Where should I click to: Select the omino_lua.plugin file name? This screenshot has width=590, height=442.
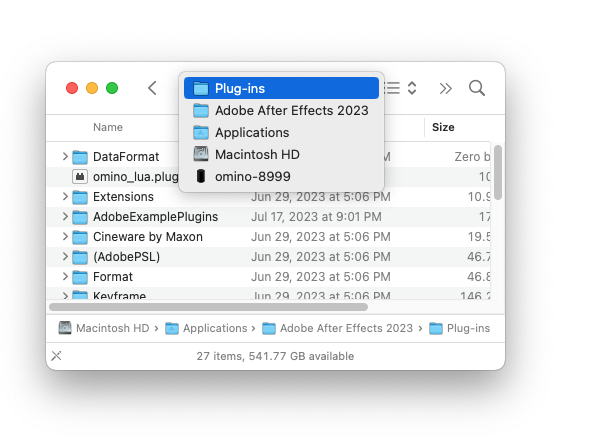pyautogui.click(x=136, y=176)
